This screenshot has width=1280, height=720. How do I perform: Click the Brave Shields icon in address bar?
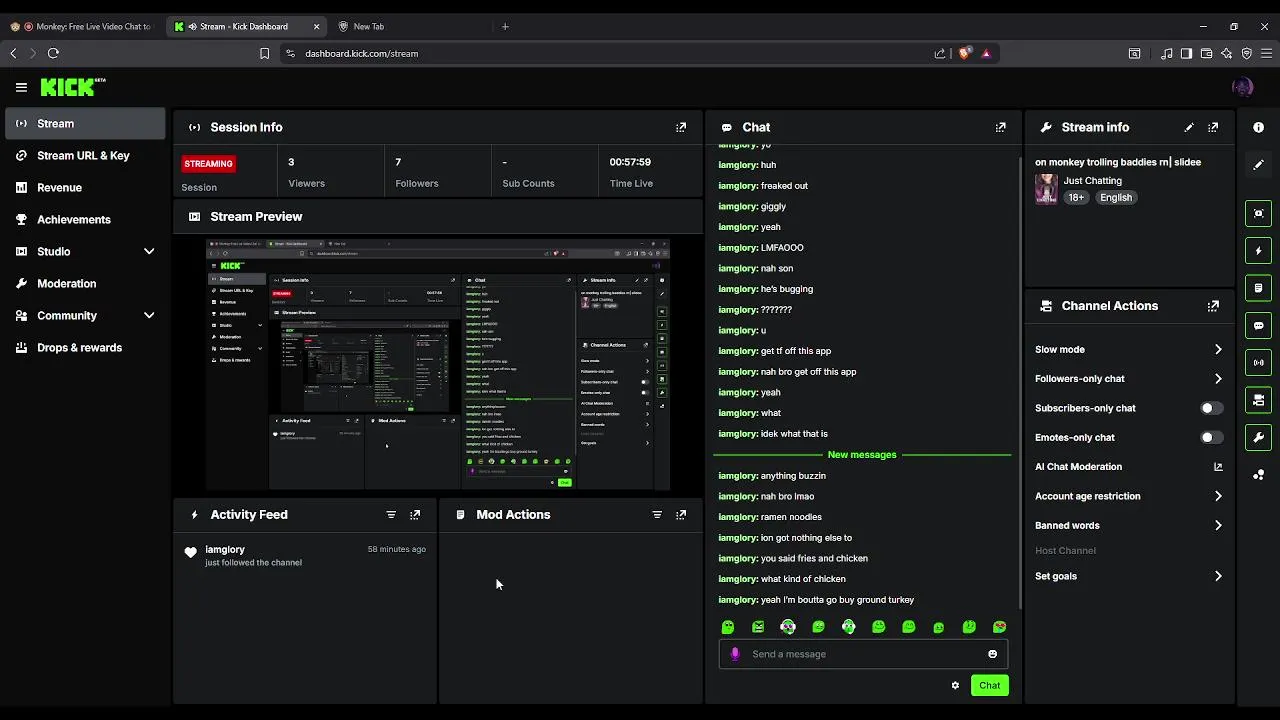click(964, 53)
